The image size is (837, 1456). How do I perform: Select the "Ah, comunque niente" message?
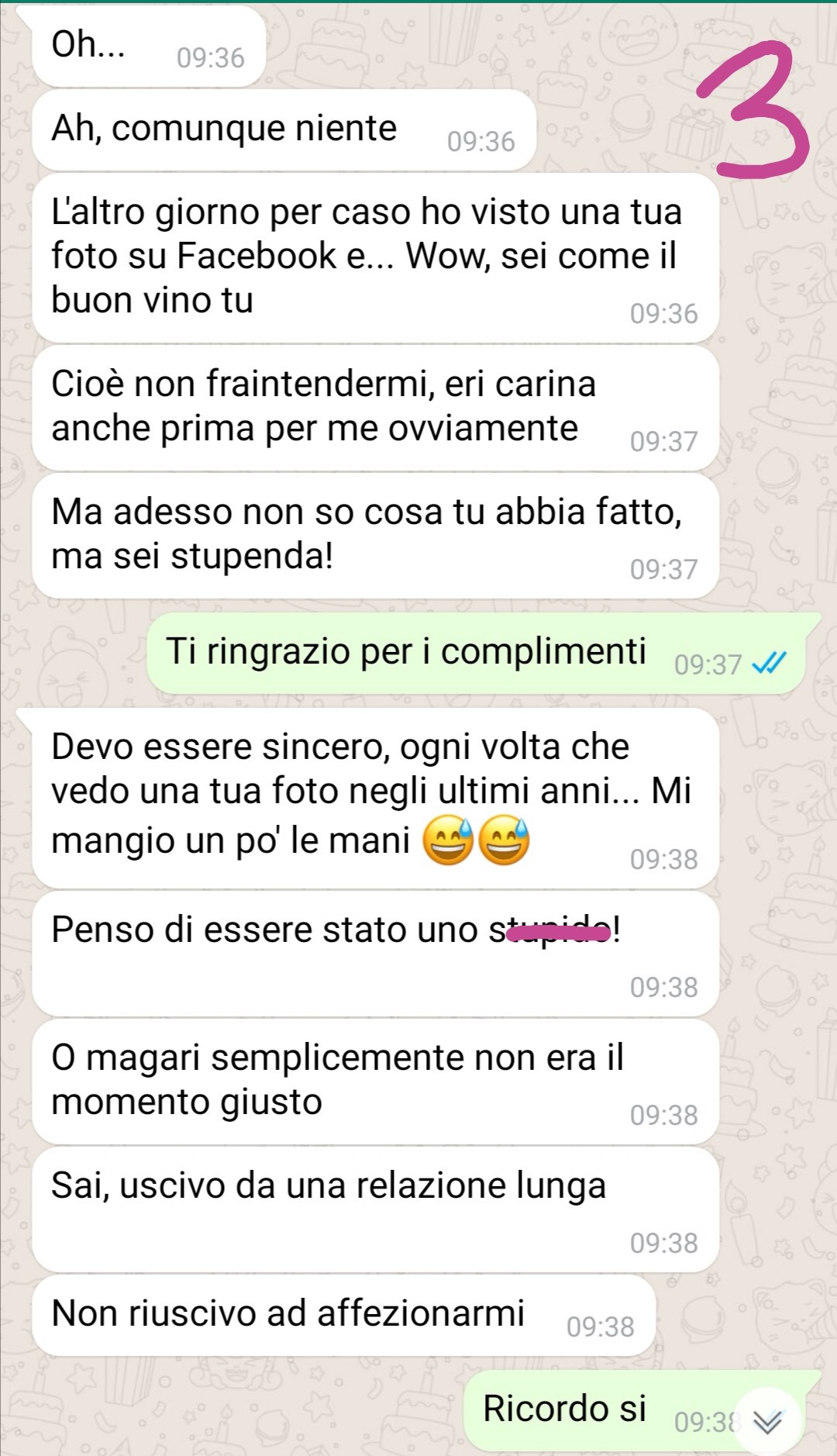[x=284, y=129]
